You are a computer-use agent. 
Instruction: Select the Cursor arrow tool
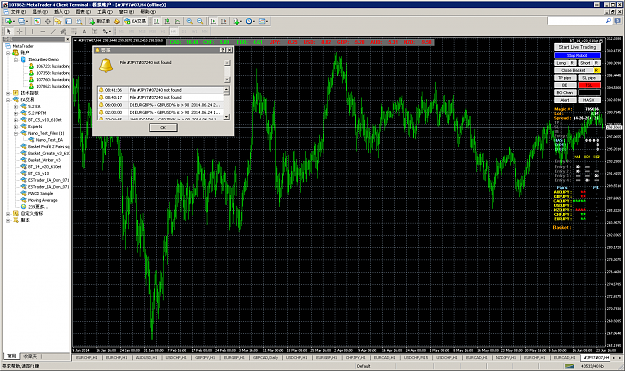pyautogui.click(x=8, y=31)
